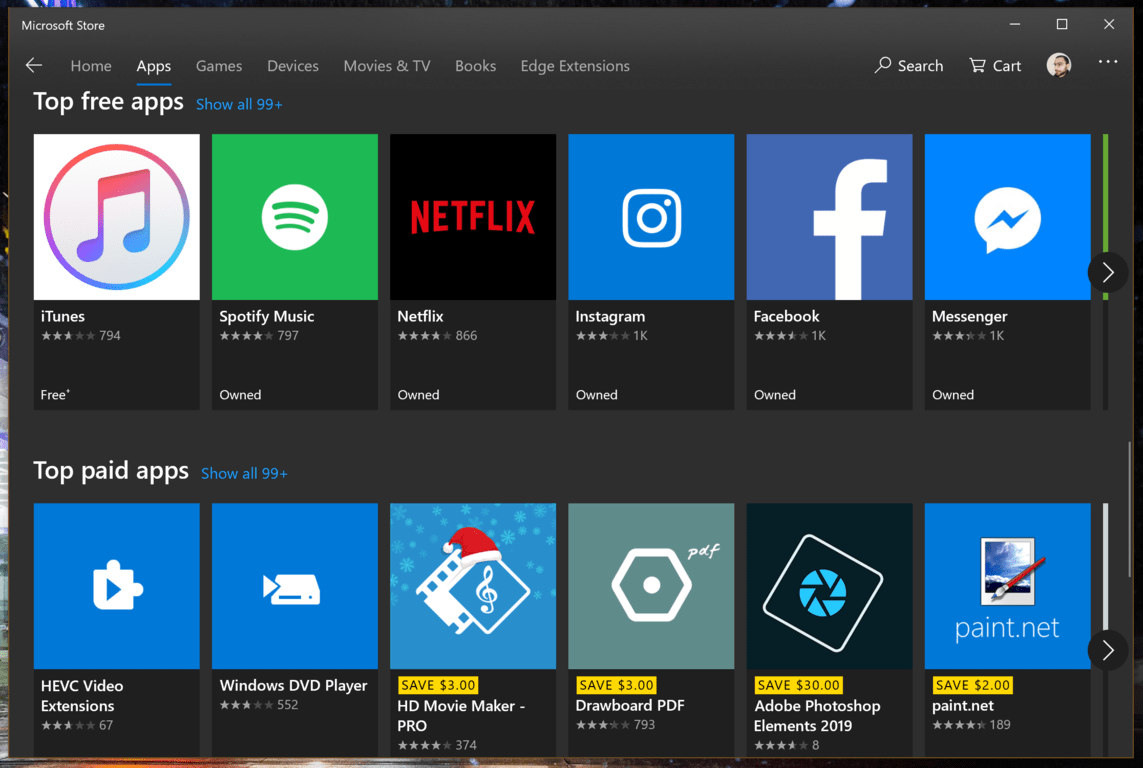Viewport: 1143px width, 768px height.
Task: Open the Spotify Music app icon
Action: pyautogui.click(x=294, y=216)
